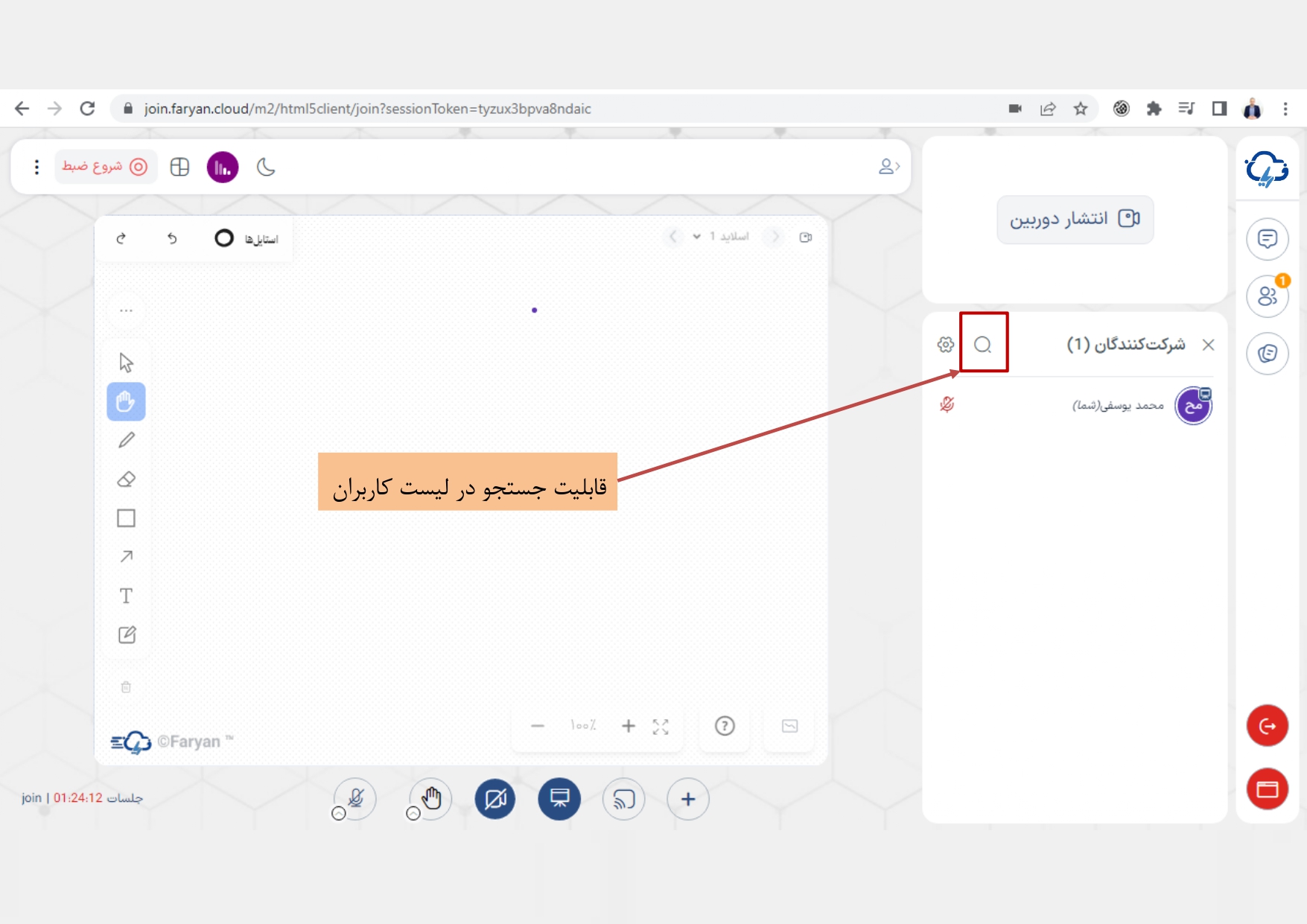Turn on camera with crossed camera button
The image size is (1307, 924).
click(495, 799)
